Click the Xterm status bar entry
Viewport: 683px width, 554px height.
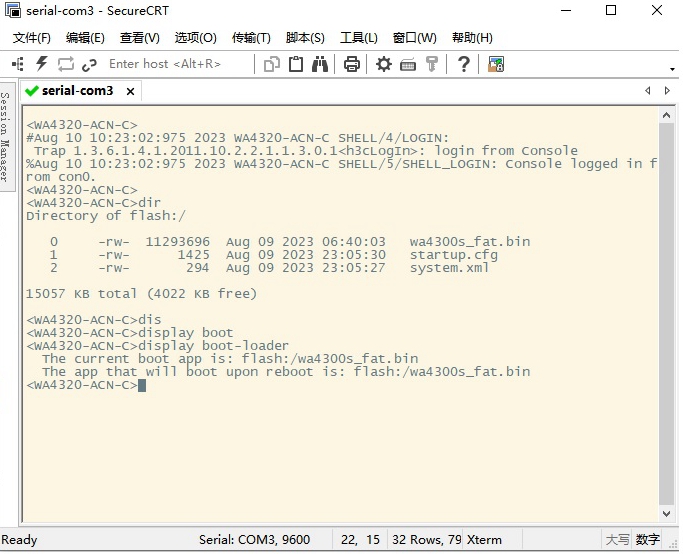click(x=484, y=540)
